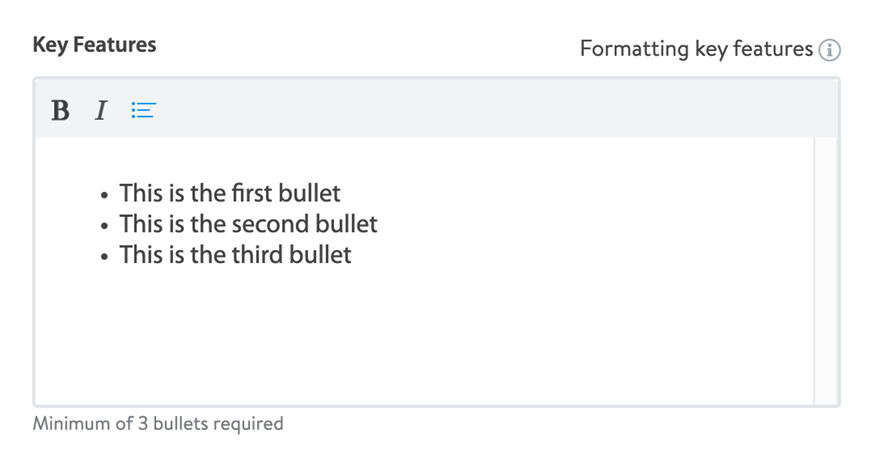Click the bullet dot before the second item
Screen dimensions: 875x463
pyautogui.click(x=104, y=225)
